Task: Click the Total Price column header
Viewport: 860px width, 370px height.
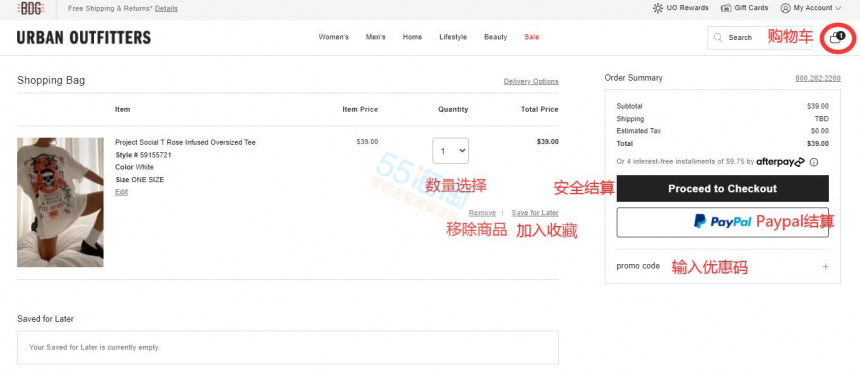Action: point(540,110)
